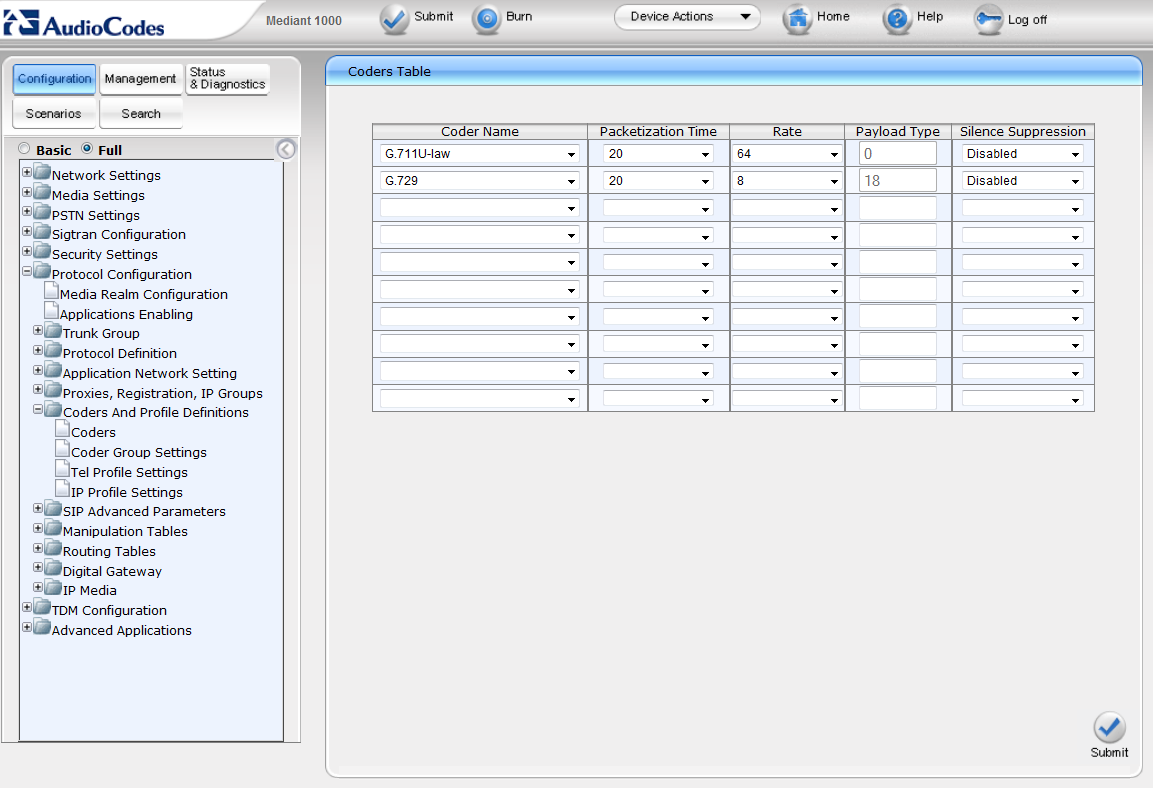The width and height of the screenshot is (1153, 788).
Task: Click the Home house icon
Action: point(797,19)
